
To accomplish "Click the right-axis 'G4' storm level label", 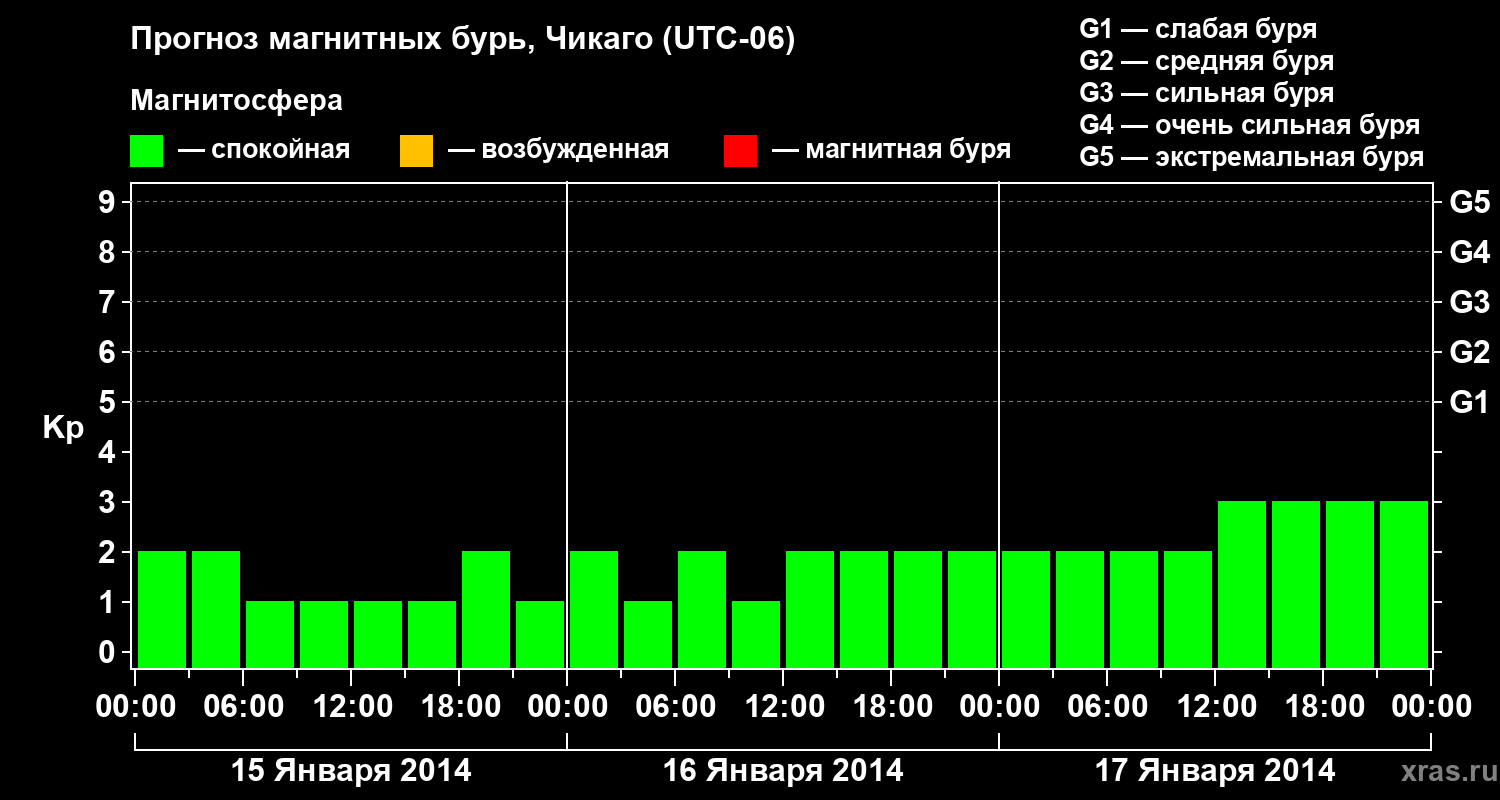I will click(1469, 252).
